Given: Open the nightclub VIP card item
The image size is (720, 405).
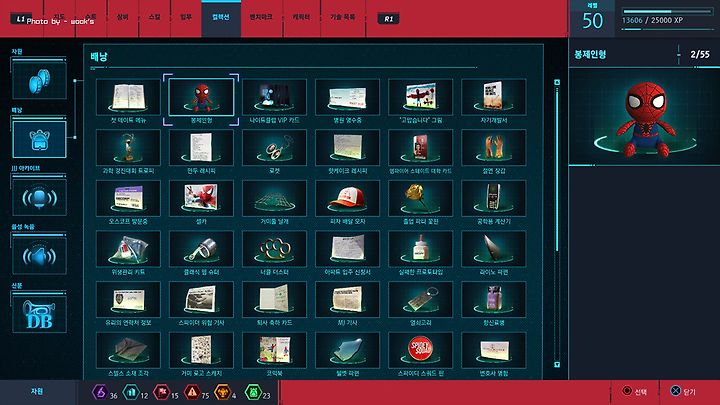Looking at the screenshot, I should 274,97.
